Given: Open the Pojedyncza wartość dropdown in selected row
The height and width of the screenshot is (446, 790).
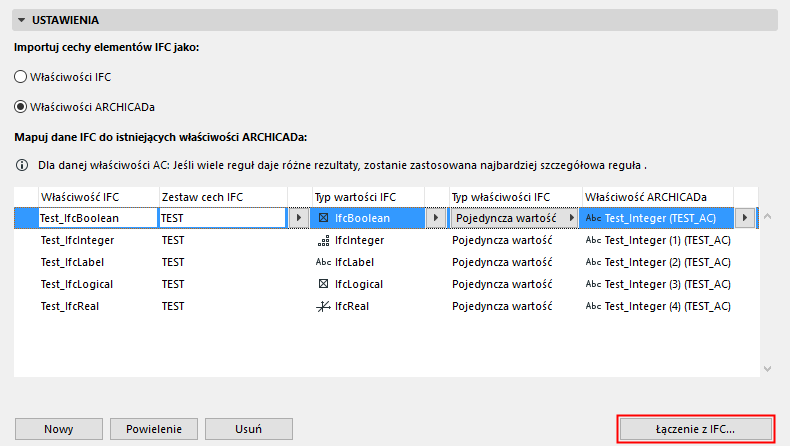Looking at the screenshot, I should 514,218.
